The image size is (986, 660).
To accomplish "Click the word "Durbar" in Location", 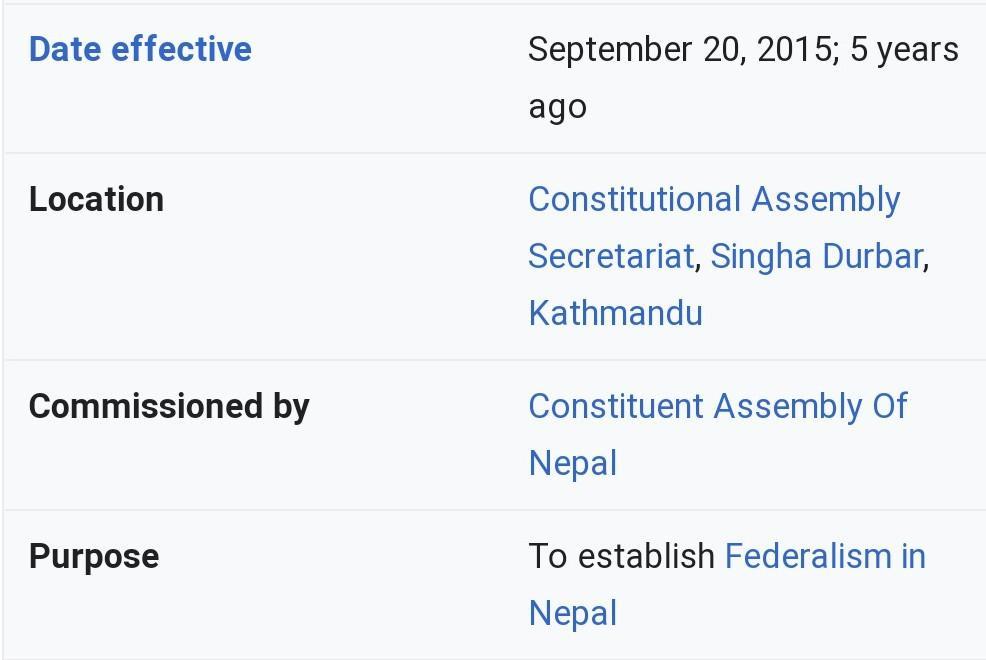I will point(868,256).
